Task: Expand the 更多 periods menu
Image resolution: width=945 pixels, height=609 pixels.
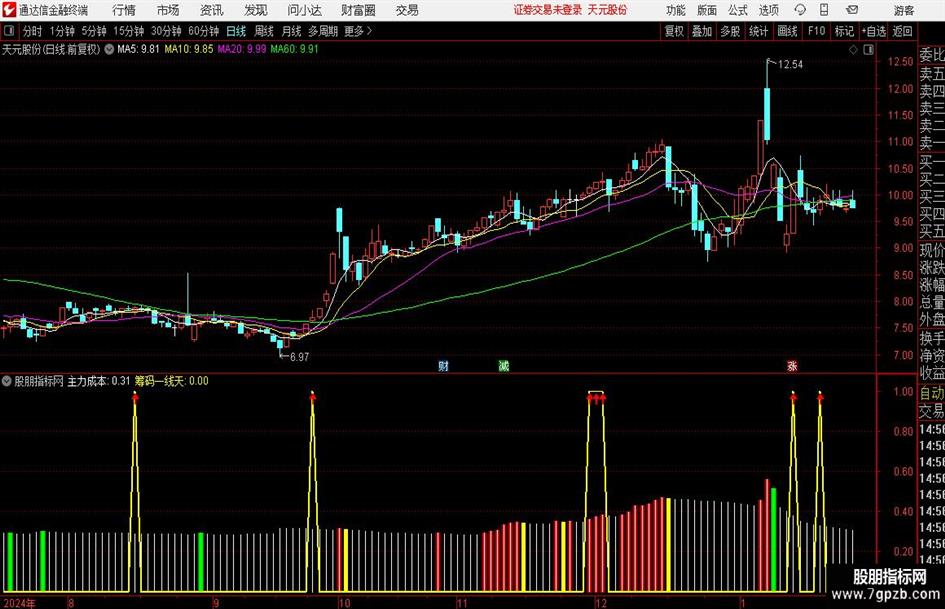Action: click(x=358, y=31)
